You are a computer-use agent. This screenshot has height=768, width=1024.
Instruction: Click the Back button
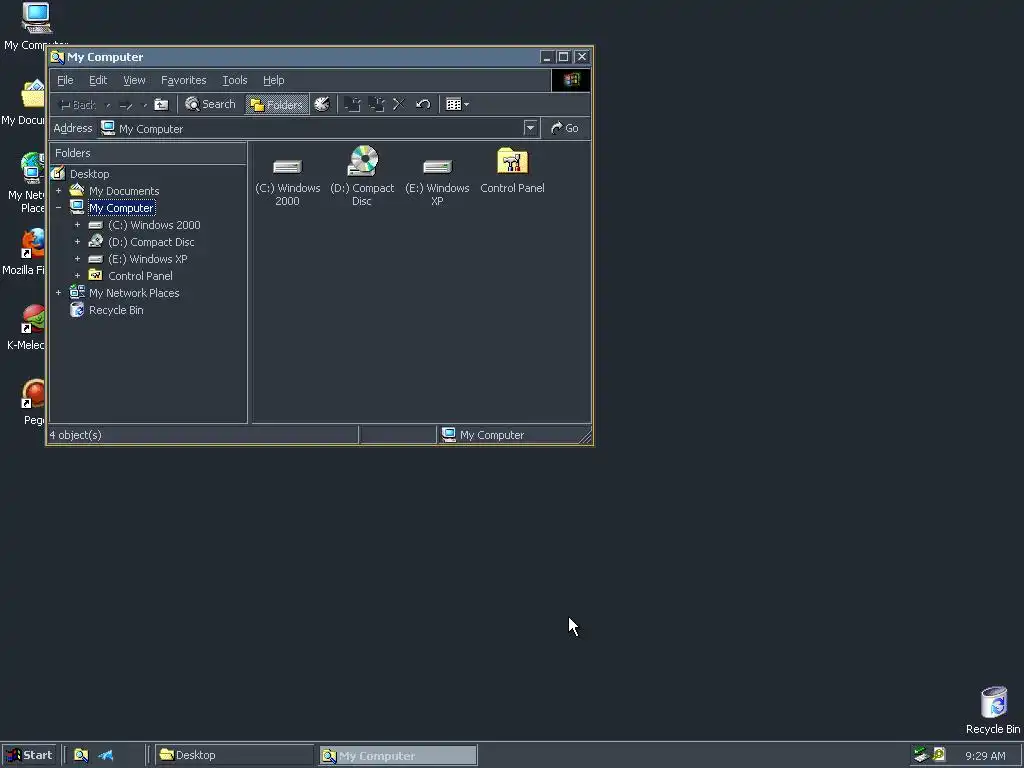78,104
